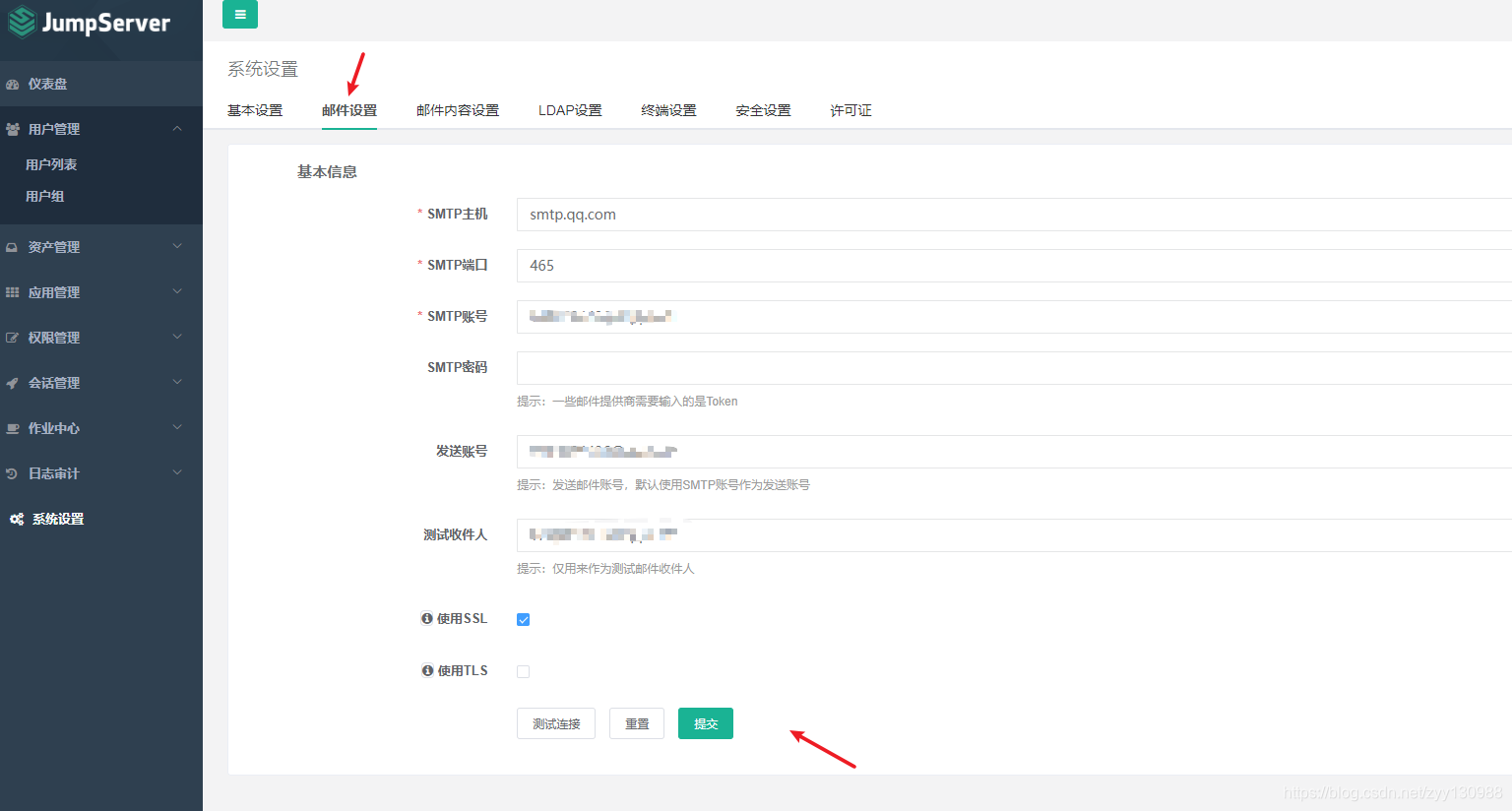1512x811 pixels.
Task: Click the 资产管理 menu label
Action: point(54,247)
